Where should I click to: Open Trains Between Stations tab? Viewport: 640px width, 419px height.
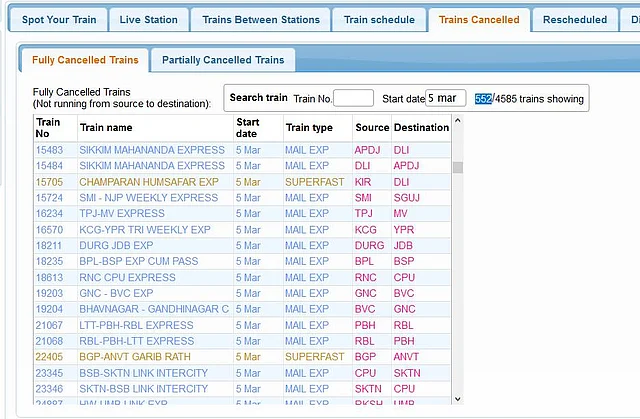point(261,20)
